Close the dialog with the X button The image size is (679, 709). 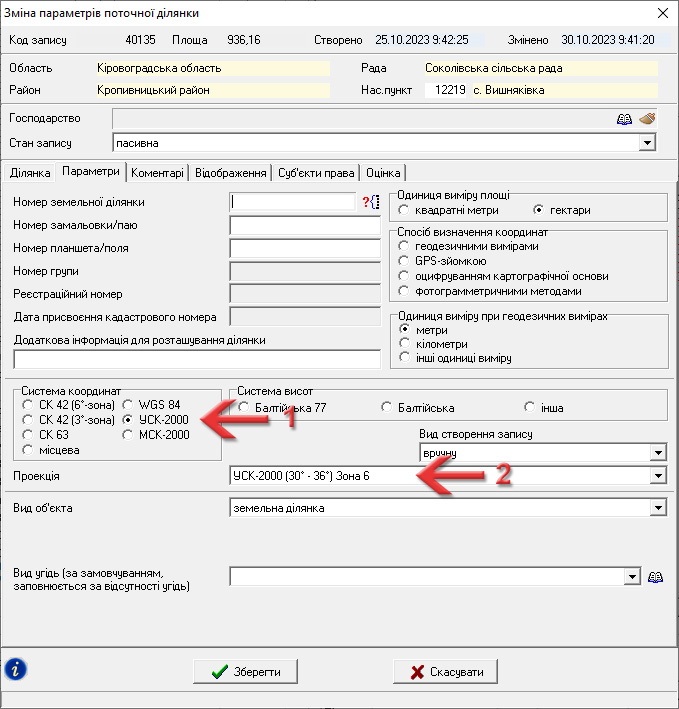click(661, 13)
